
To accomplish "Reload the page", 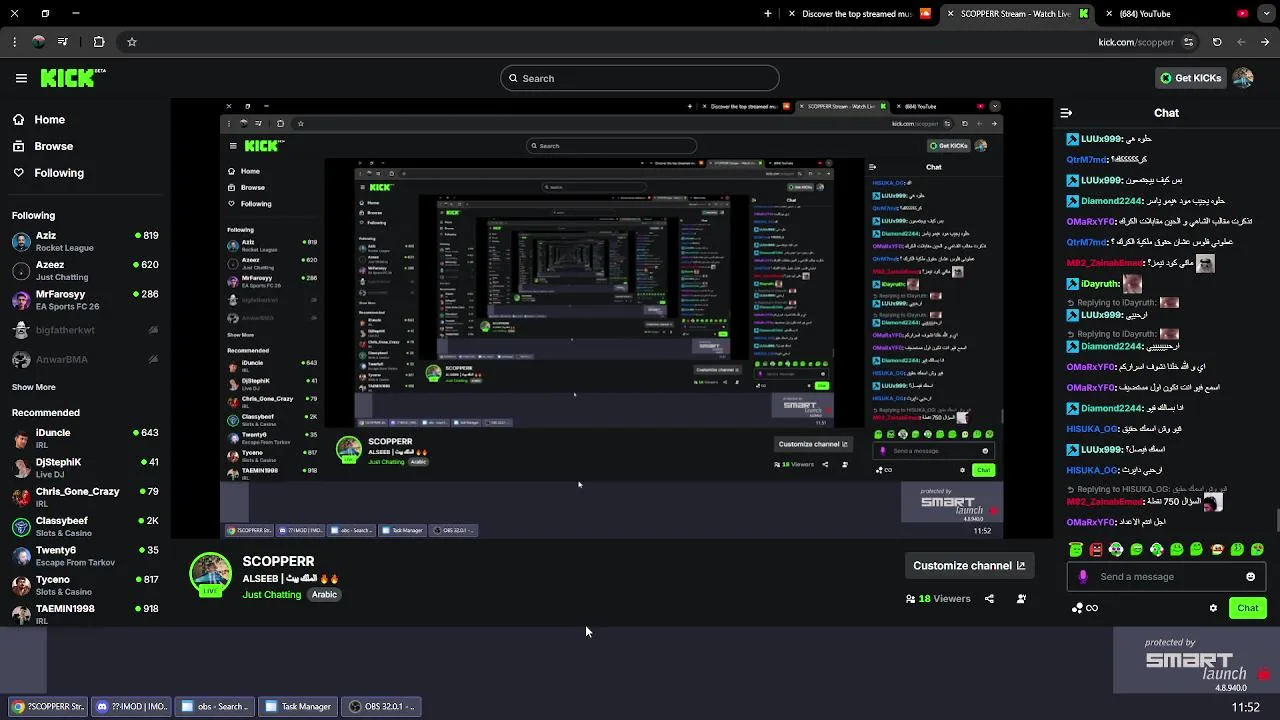I will [1217, 42].
